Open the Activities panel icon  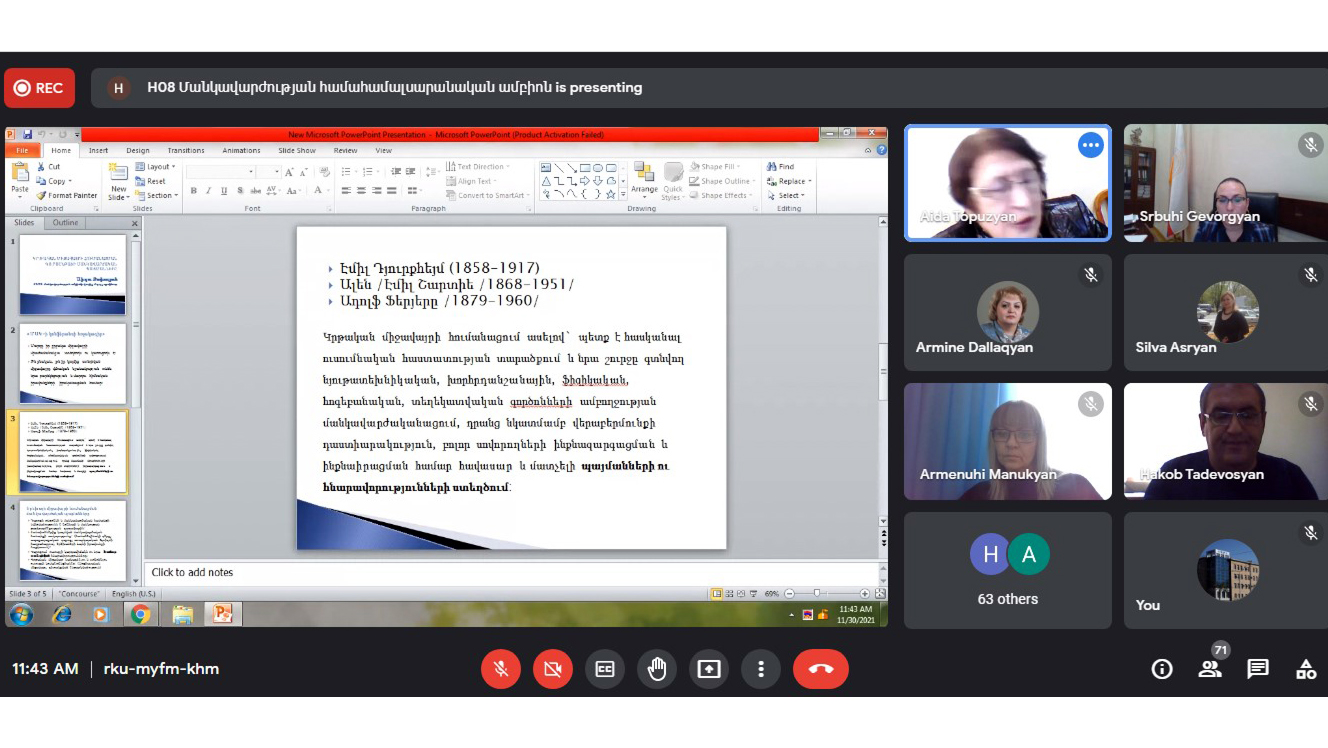pyautogui.click(x=1306, y=669)
